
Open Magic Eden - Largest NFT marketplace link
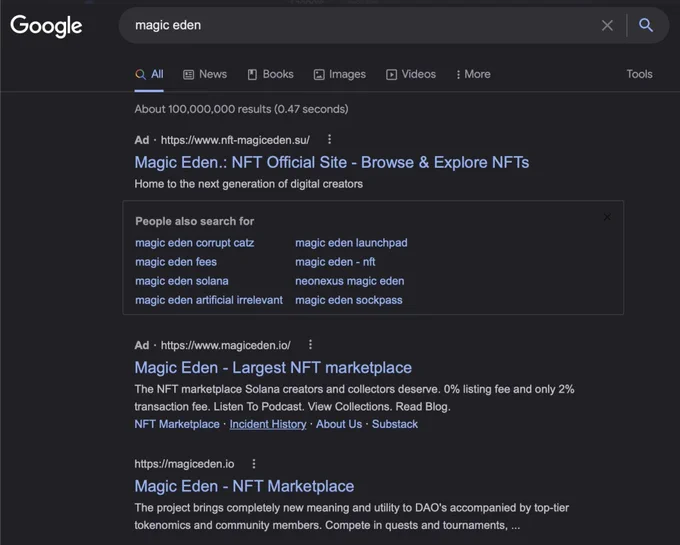point(273,368)
